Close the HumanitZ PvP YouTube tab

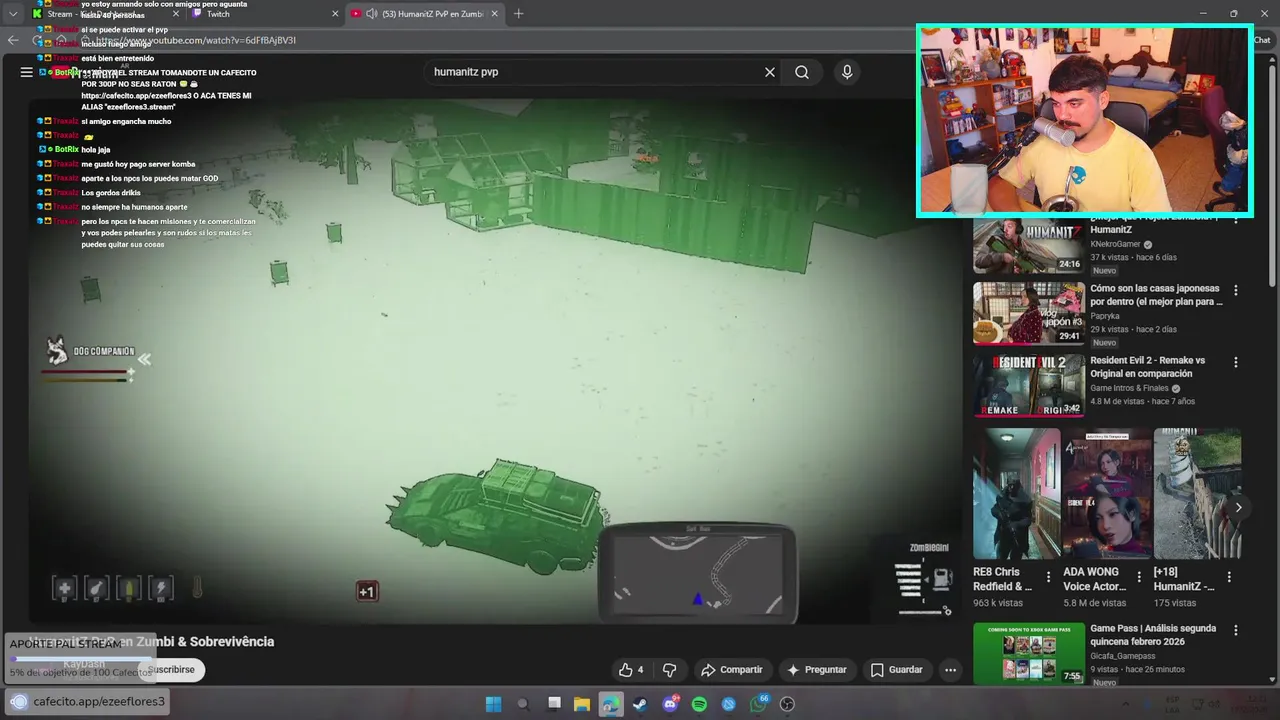494,14
